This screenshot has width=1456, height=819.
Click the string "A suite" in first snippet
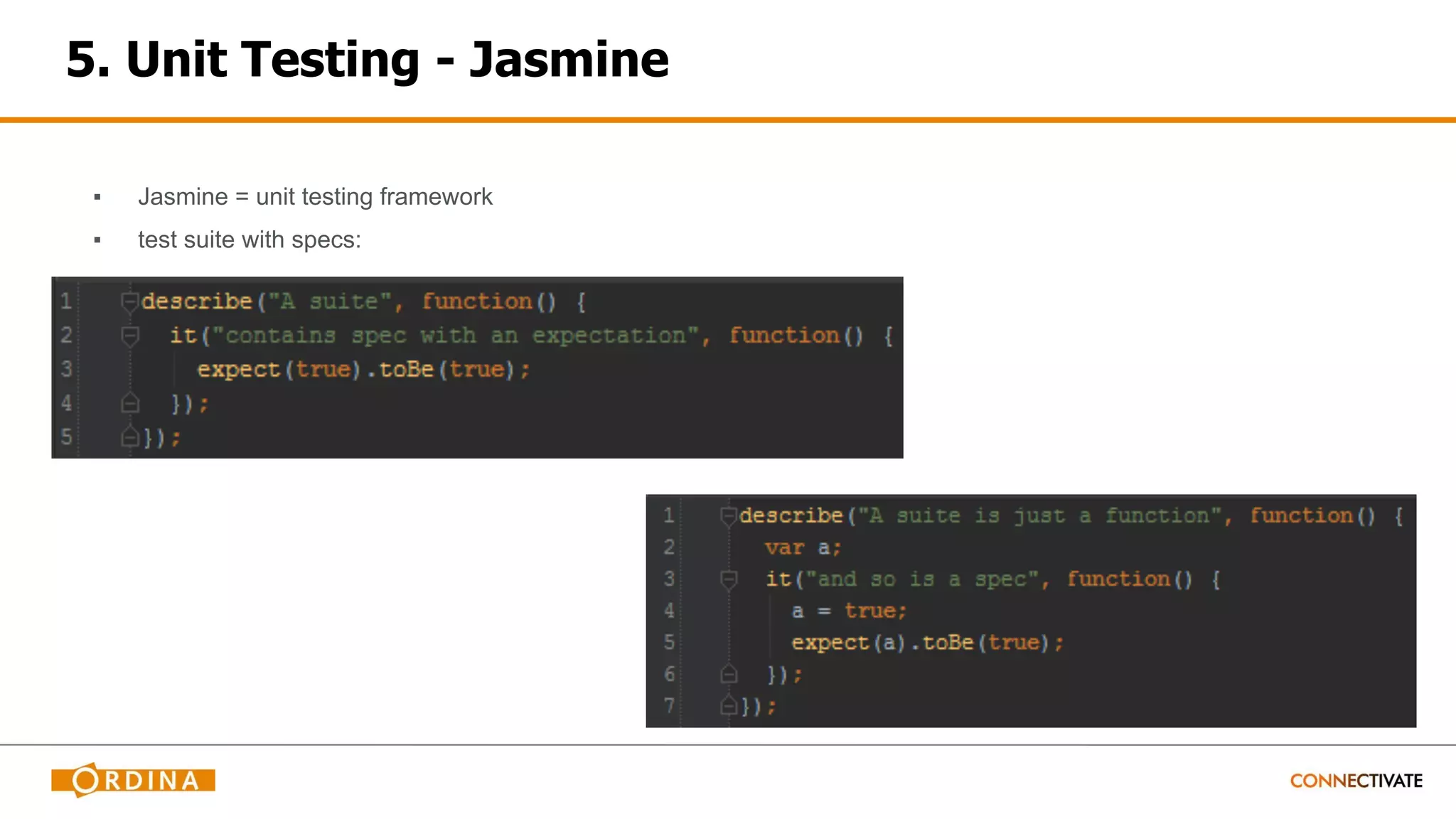[329, 301]
